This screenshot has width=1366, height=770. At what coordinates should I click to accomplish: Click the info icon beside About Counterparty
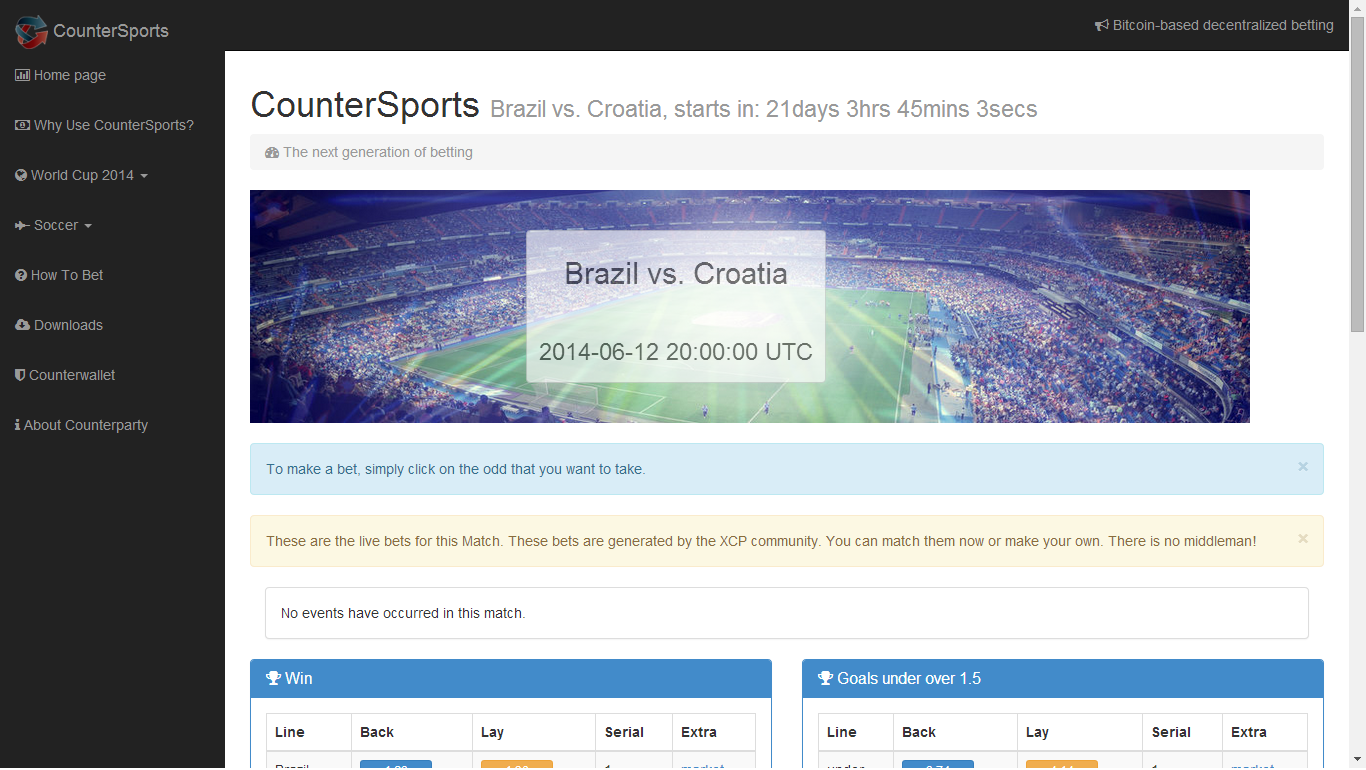(17, 425)
